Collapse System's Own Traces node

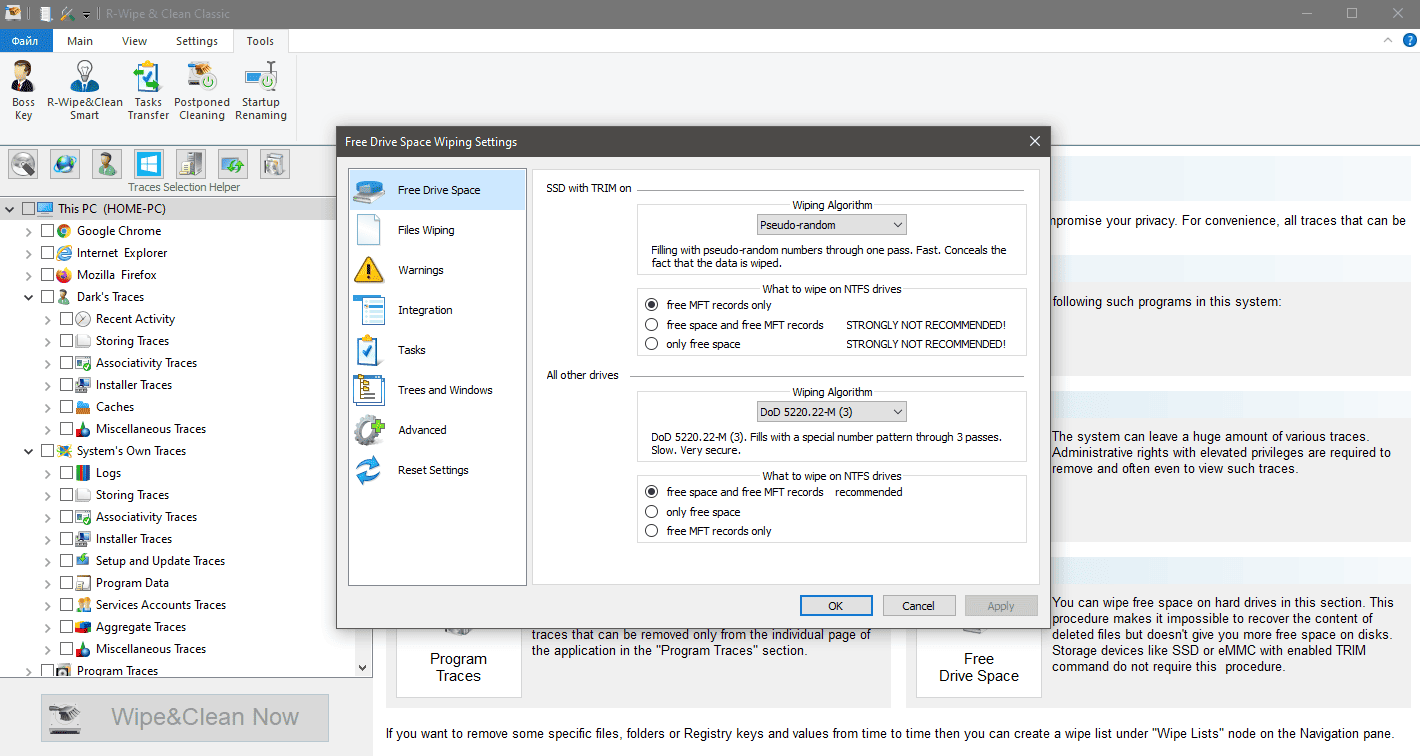tap(29, 451)
